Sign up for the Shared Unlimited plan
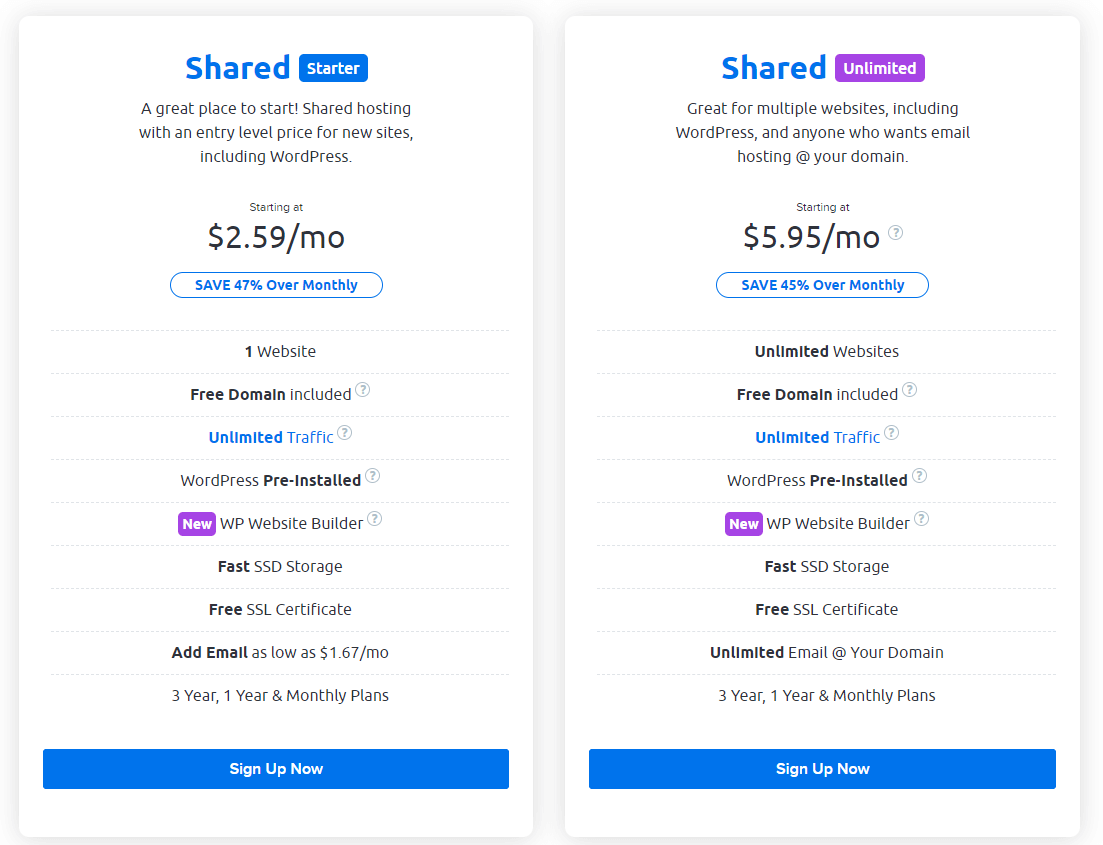1103x845 pixels. (822, 769)
